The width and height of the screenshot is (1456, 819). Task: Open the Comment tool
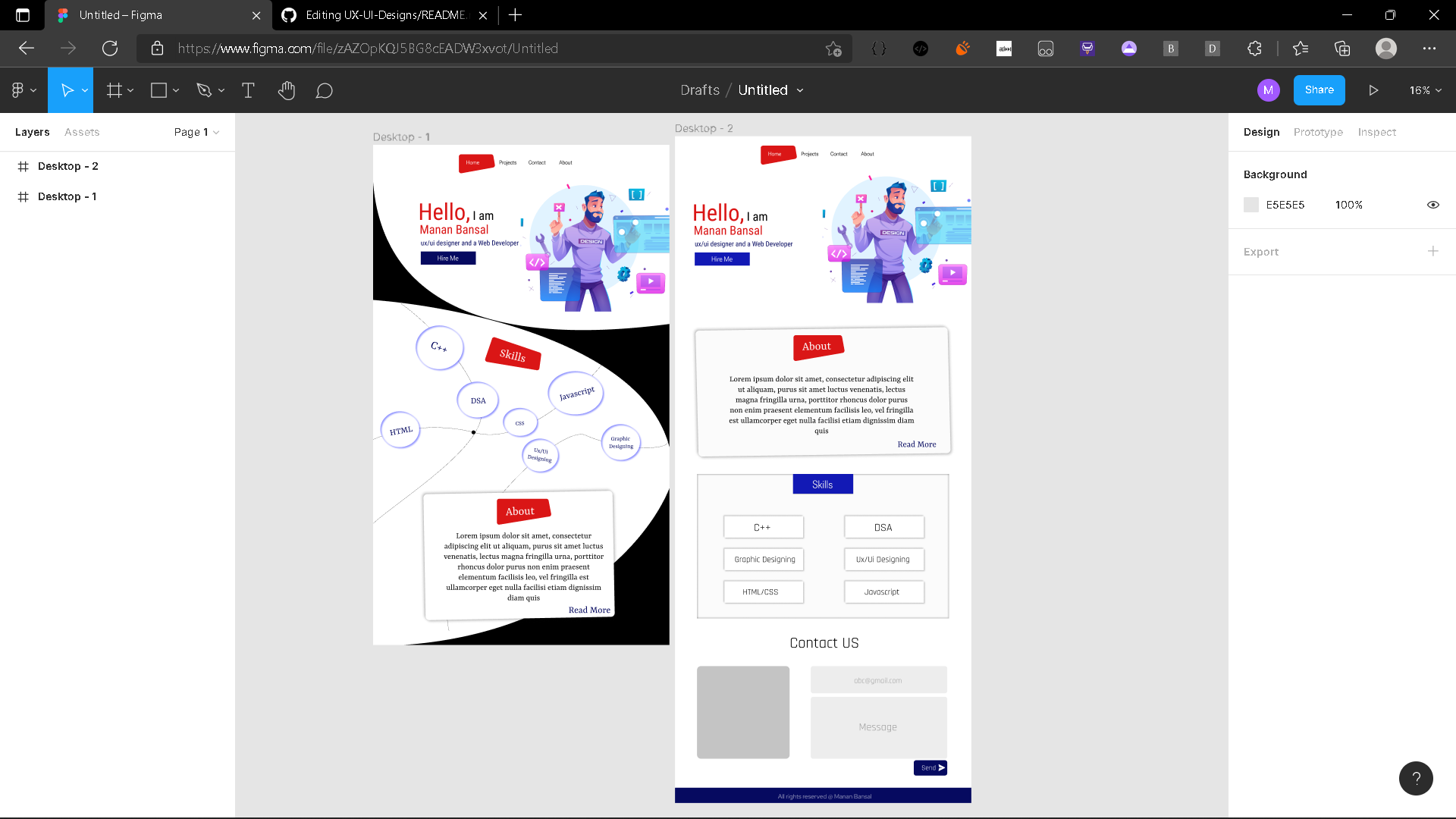[324, 89]
